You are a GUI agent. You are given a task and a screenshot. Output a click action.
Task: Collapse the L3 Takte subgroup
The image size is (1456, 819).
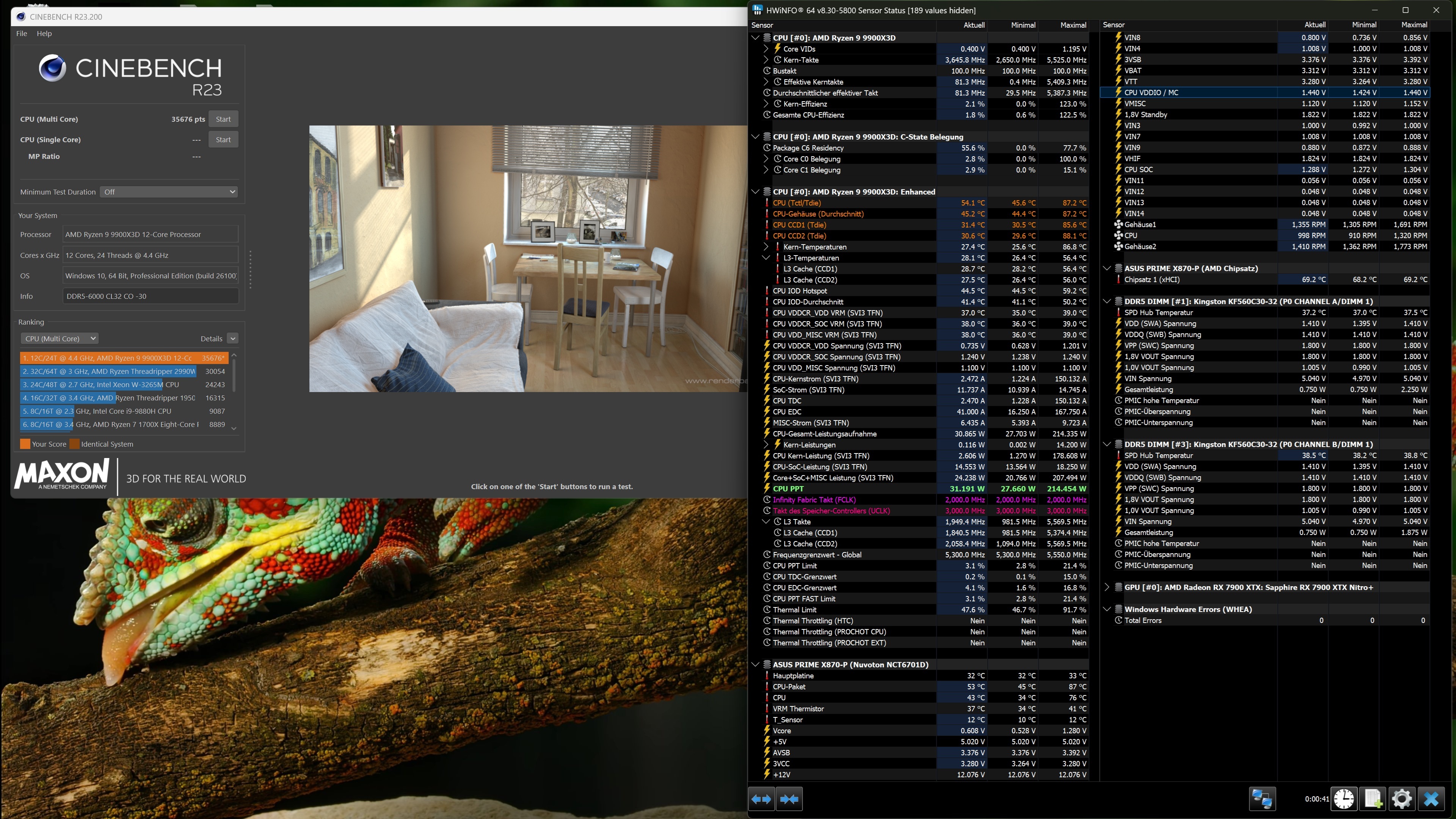pos(766,522)
